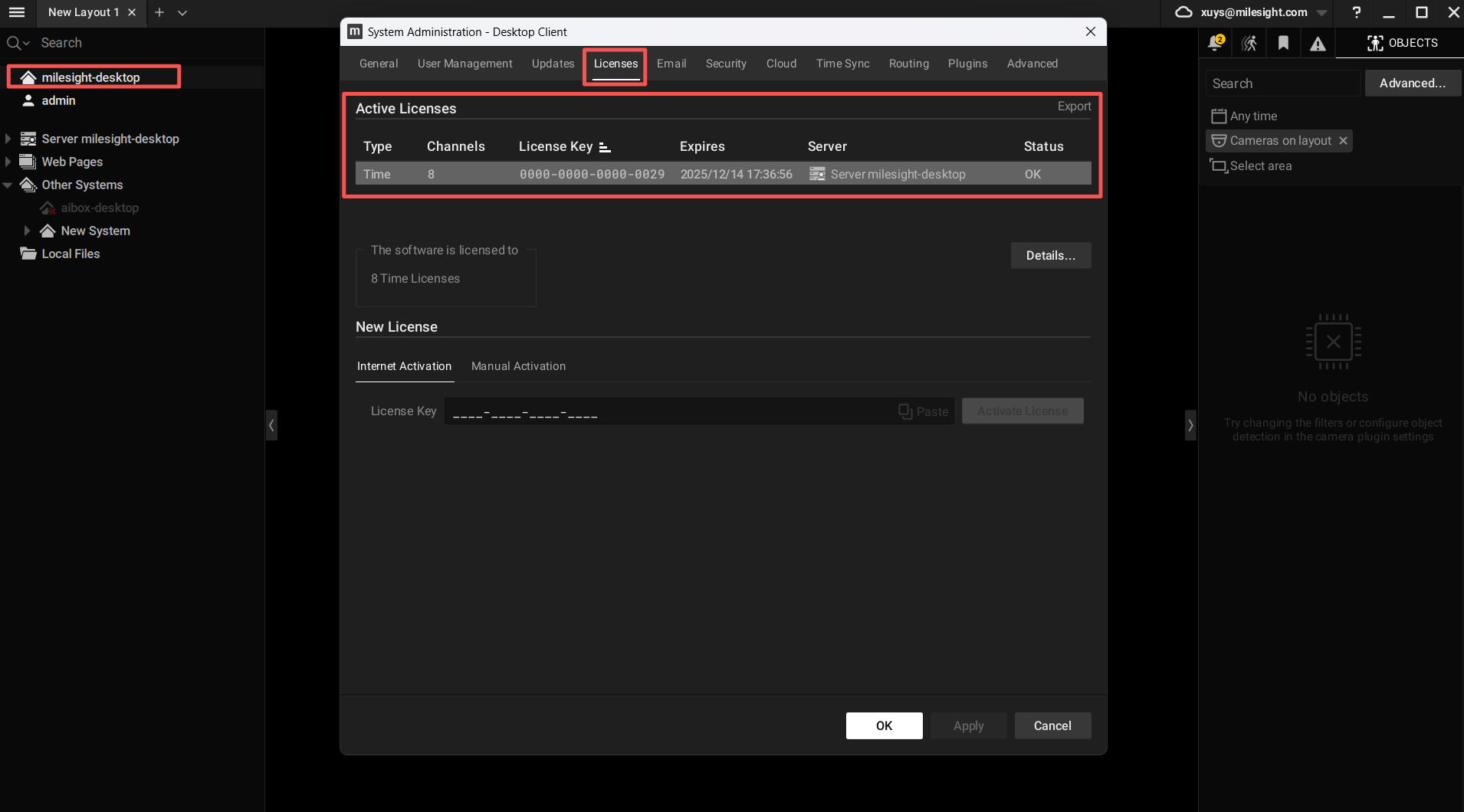Open the bookmarks panel icon
The width and height of the screenshot is (1464, 812).
point(1284,43)
